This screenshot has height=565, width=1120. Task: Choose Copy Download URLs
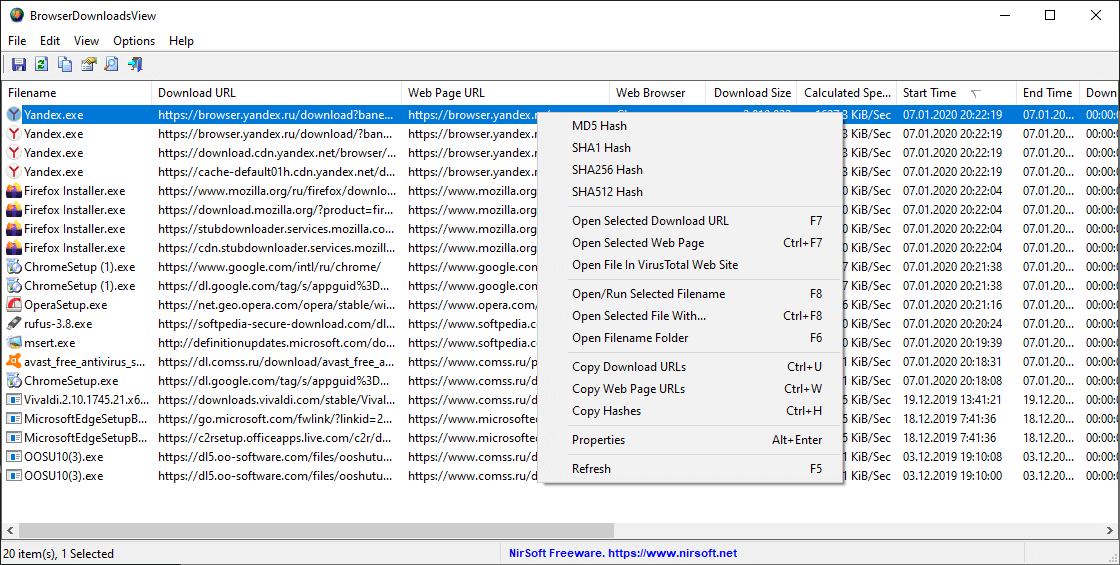(x=691, y=367)
